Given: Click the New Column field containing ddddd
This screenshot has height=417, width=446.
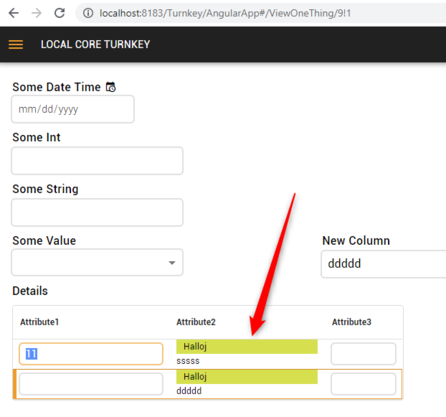Looking at the screenshot, I should pos(383,264).
